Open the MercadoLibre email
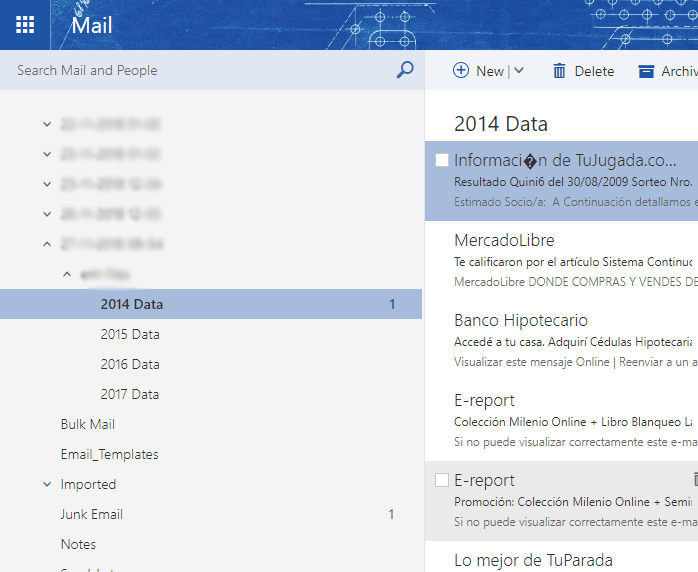The width and height of the screenshot is (698, 572). coord(561,261)
